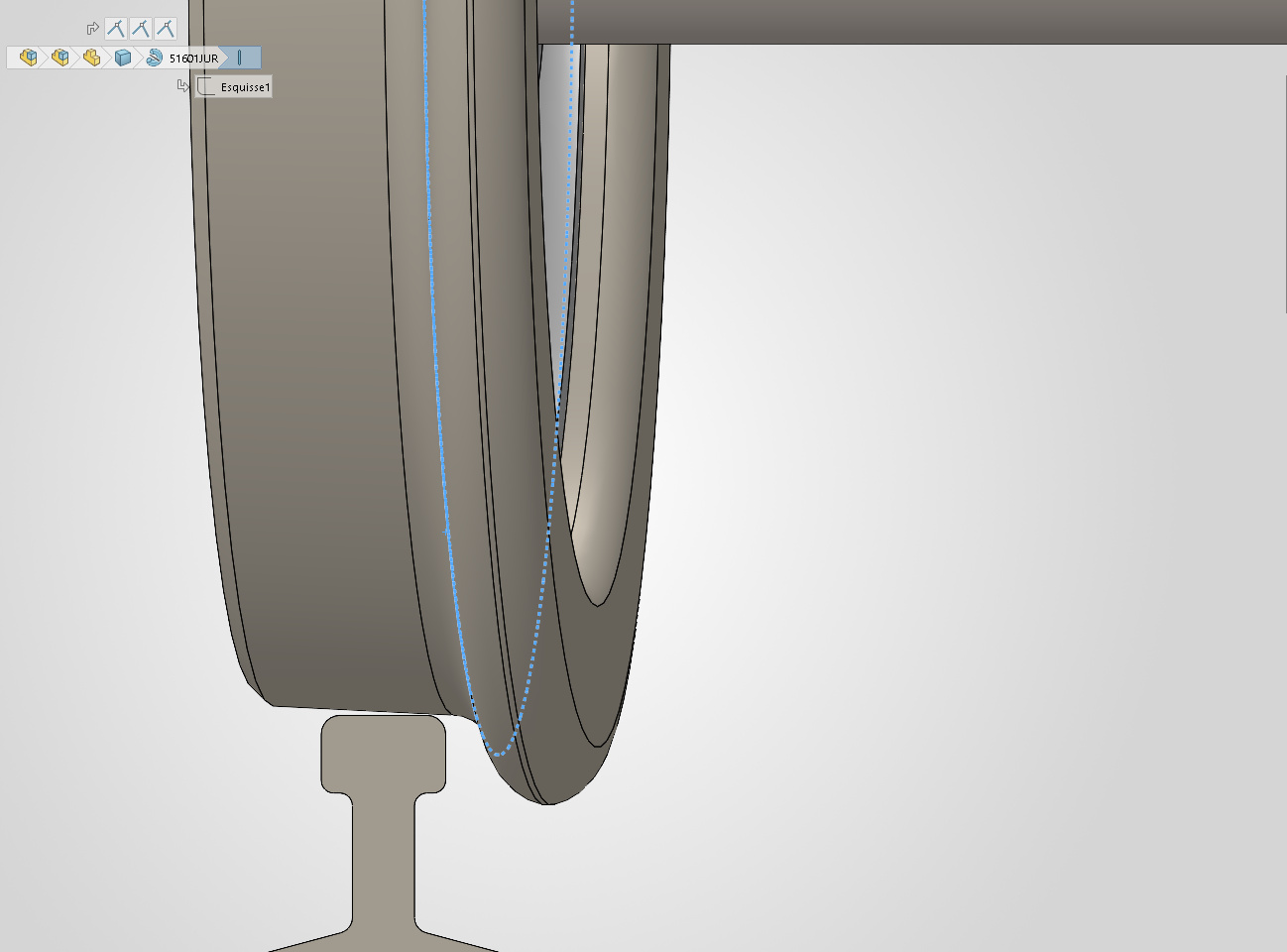This screenshot has height=952, width=1287.
Task: Click the arrow left of Esquisse1
Action: (182, 86)
